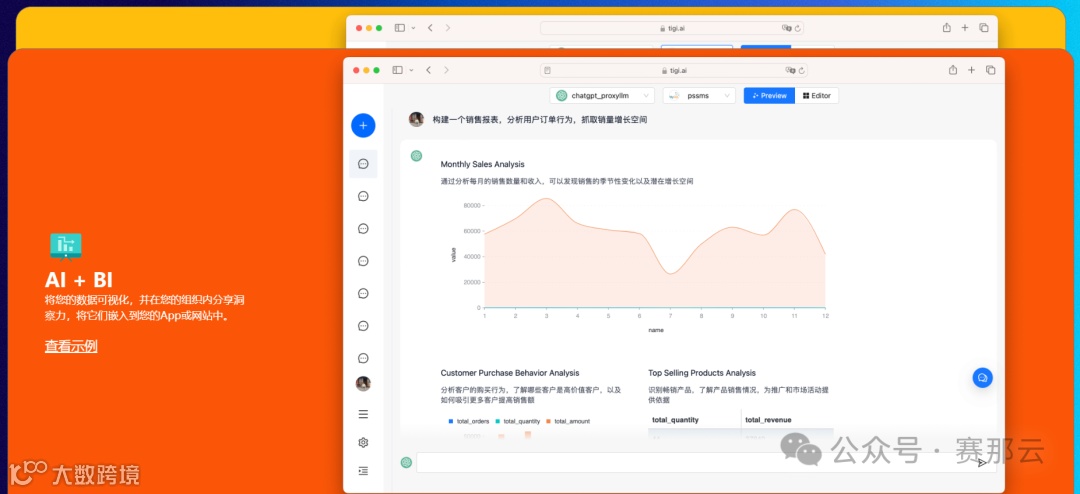This screenshot has width=1080, height=494.
Task: Click the reader icon in front address bar
Action: pyautogui.click(x=547, y=70)
